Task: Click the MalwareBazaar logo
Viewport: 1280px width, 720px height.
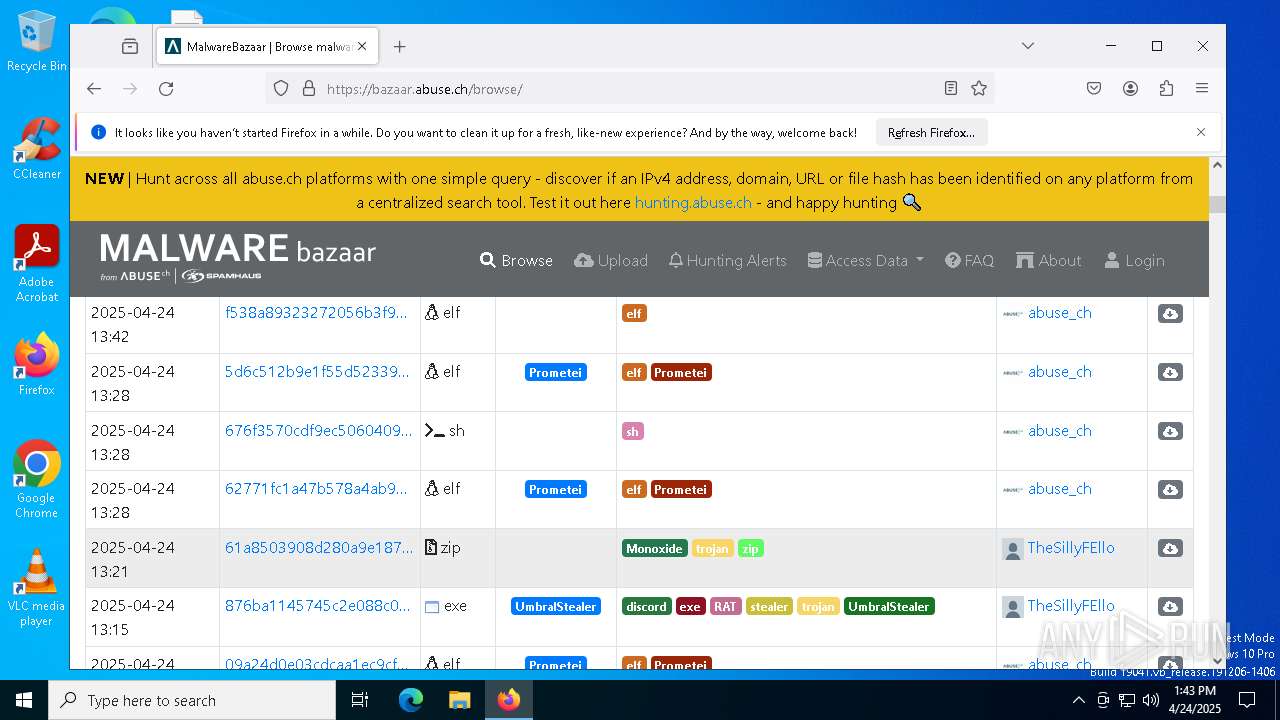Action: pyautogui.click(x=238, y=257)
